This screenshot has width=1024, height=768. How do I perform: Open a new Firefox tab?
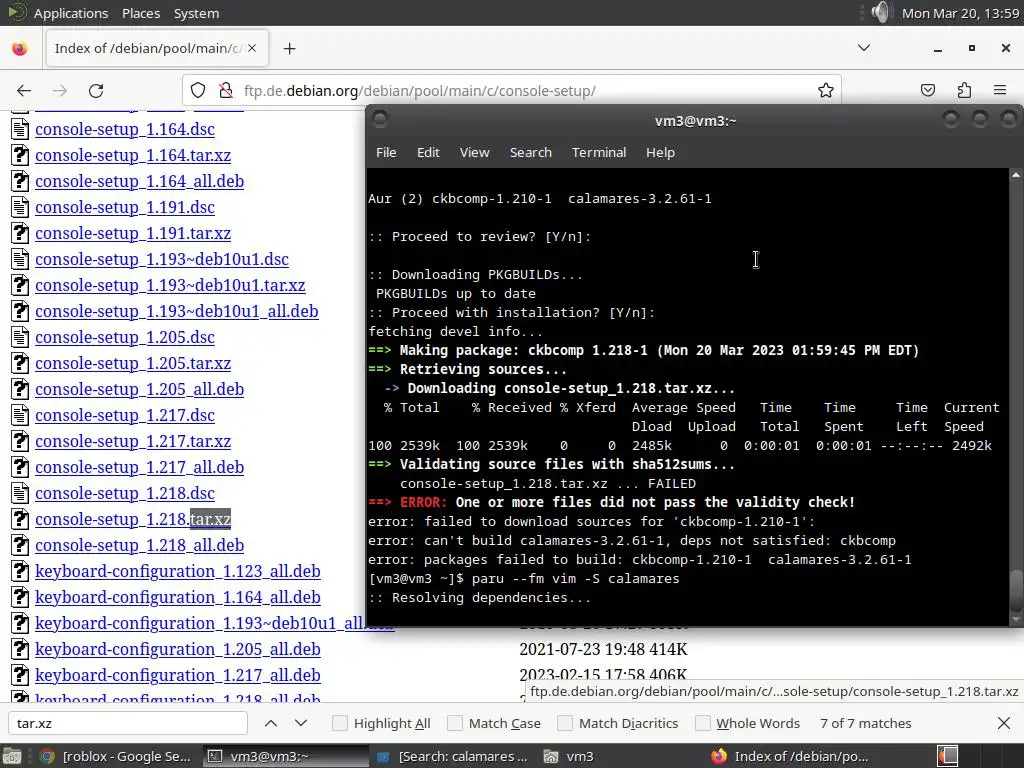289,48
